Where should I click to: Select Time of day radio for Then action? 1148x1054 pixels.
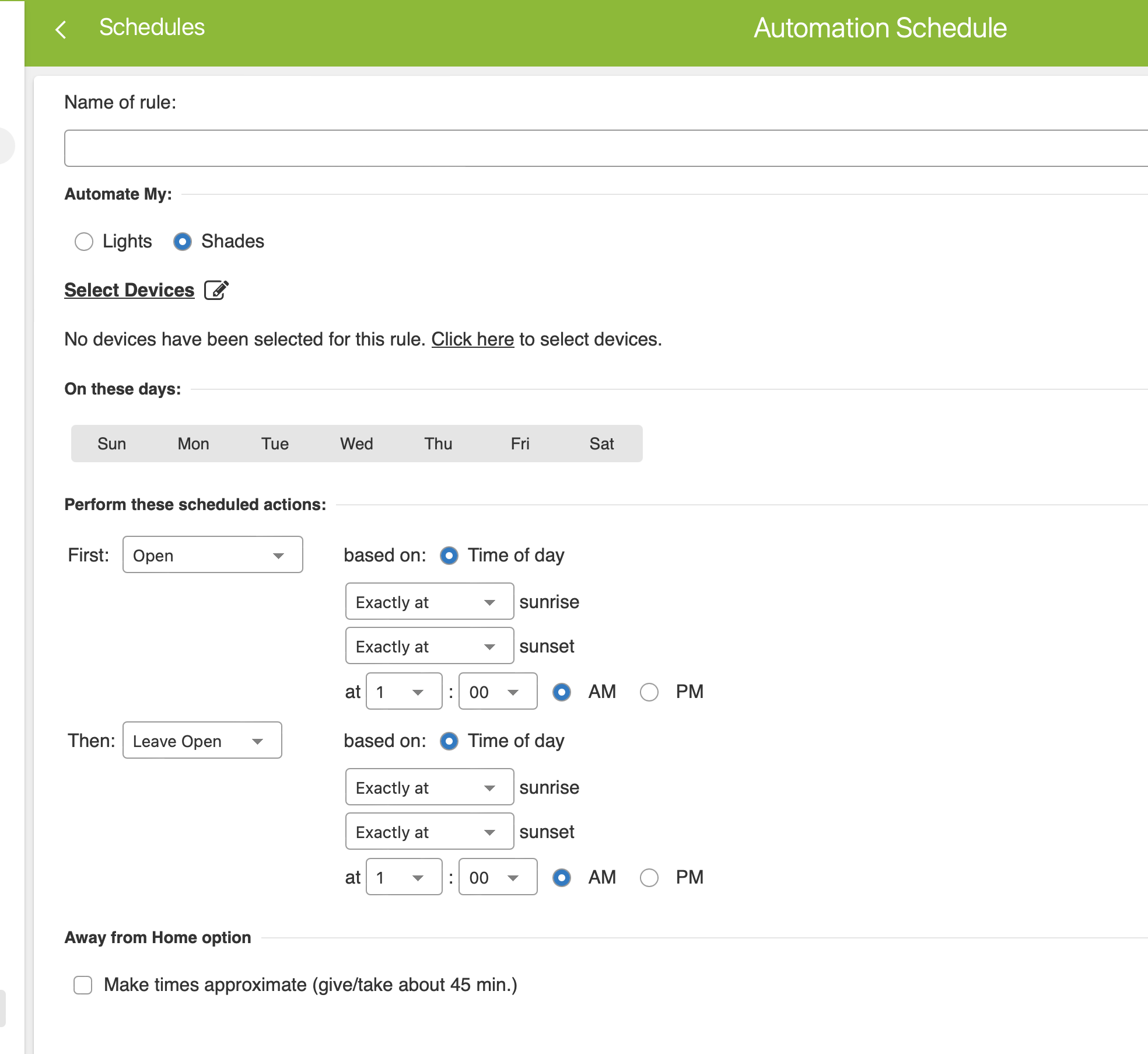(449, 741)
